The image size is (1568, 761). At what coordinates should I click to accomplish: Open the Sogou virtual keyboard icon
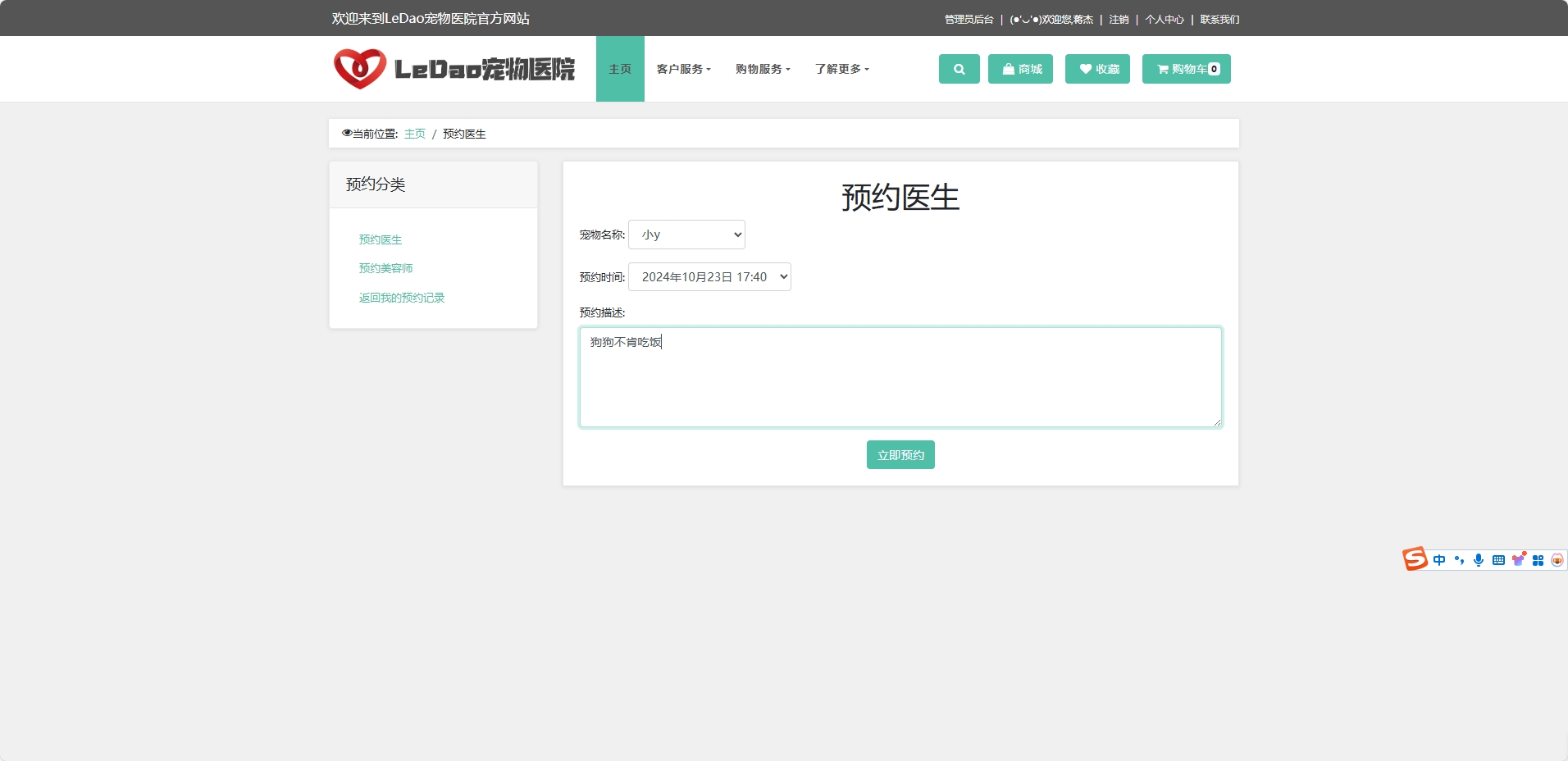click(x=1499, y=559)
